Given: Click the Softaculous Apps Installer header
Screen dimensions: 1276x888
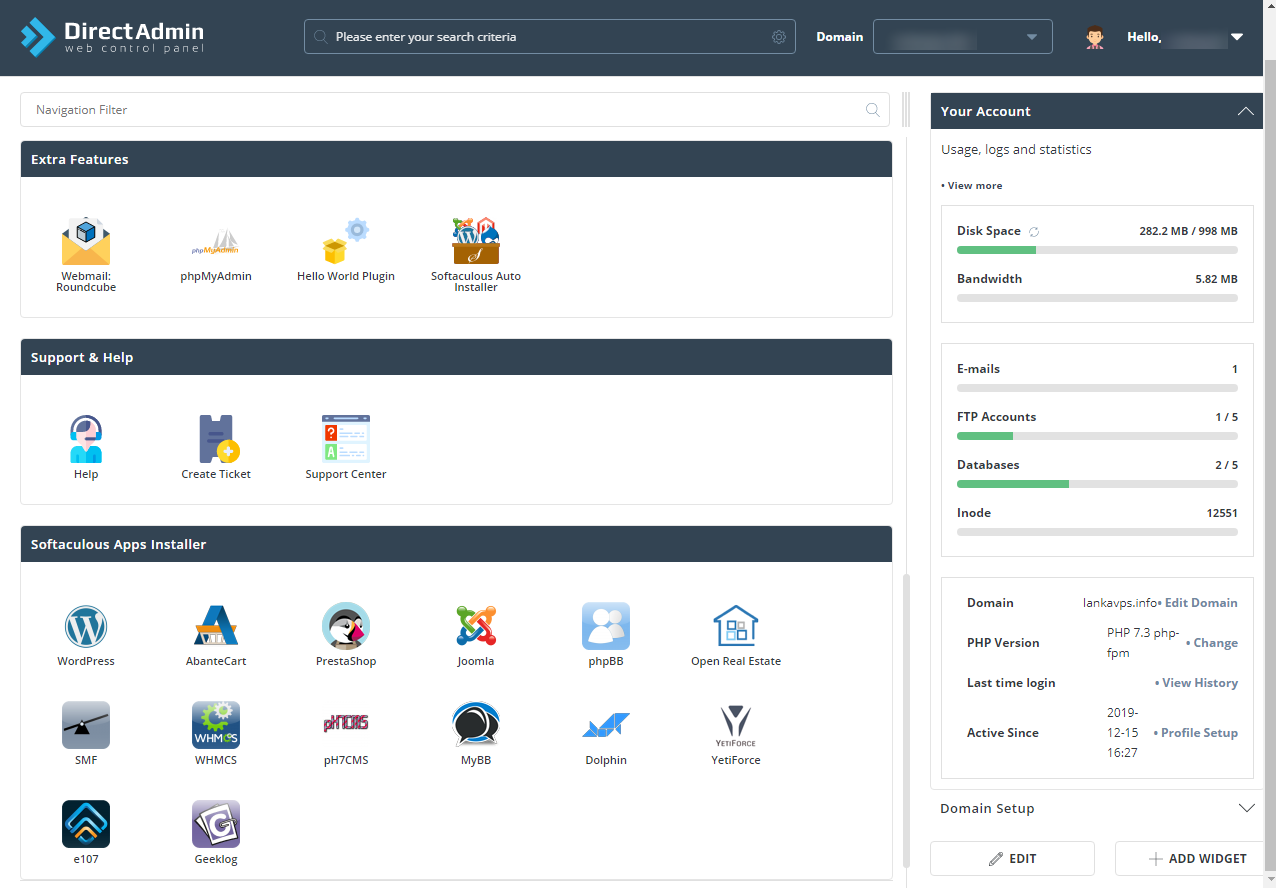Looking at the screenshot, I should (456, 544).
